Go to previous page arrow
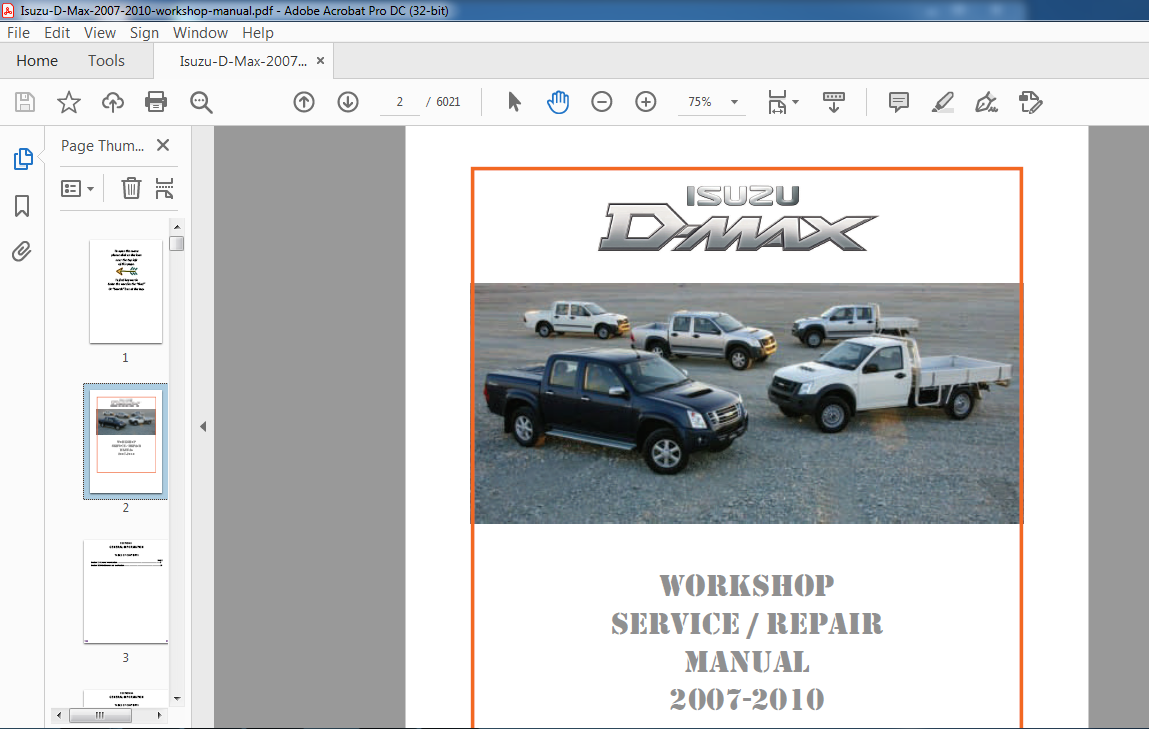This screenshot has width=1149, height=729. [x=304, y=102]
